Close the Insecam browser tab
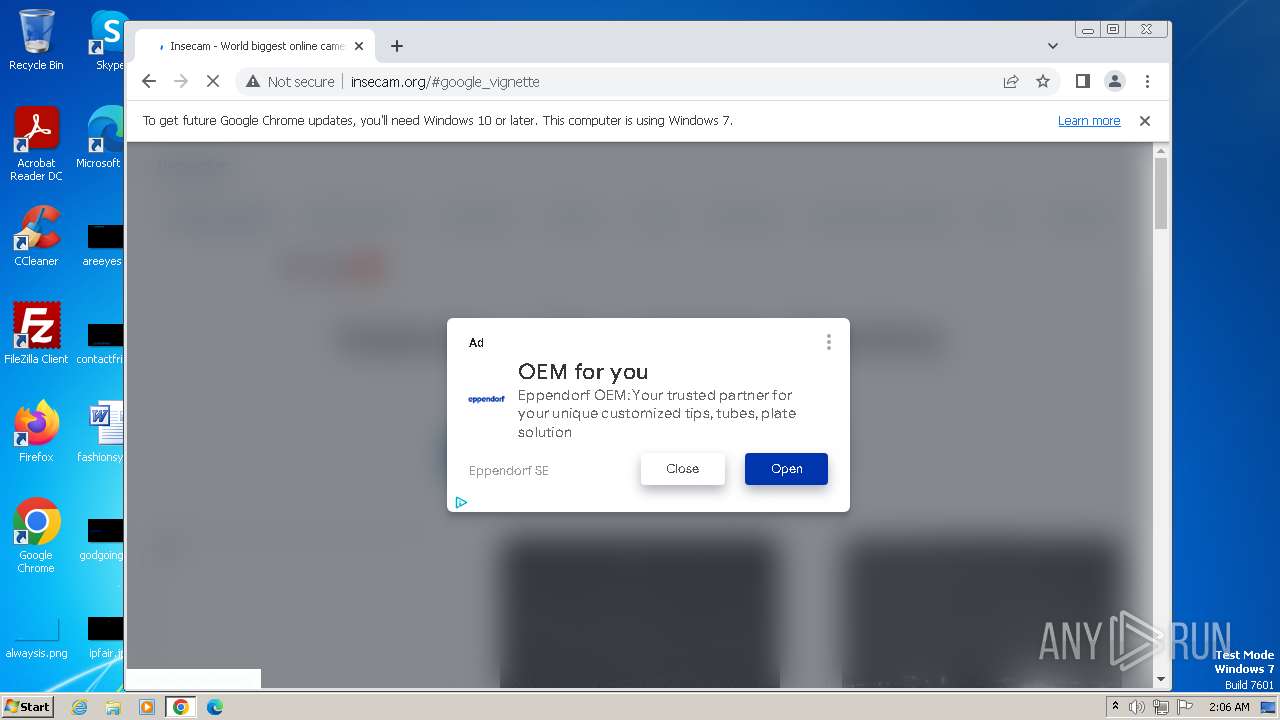This screenshot has height=720, width=1280. click(359, 46)
